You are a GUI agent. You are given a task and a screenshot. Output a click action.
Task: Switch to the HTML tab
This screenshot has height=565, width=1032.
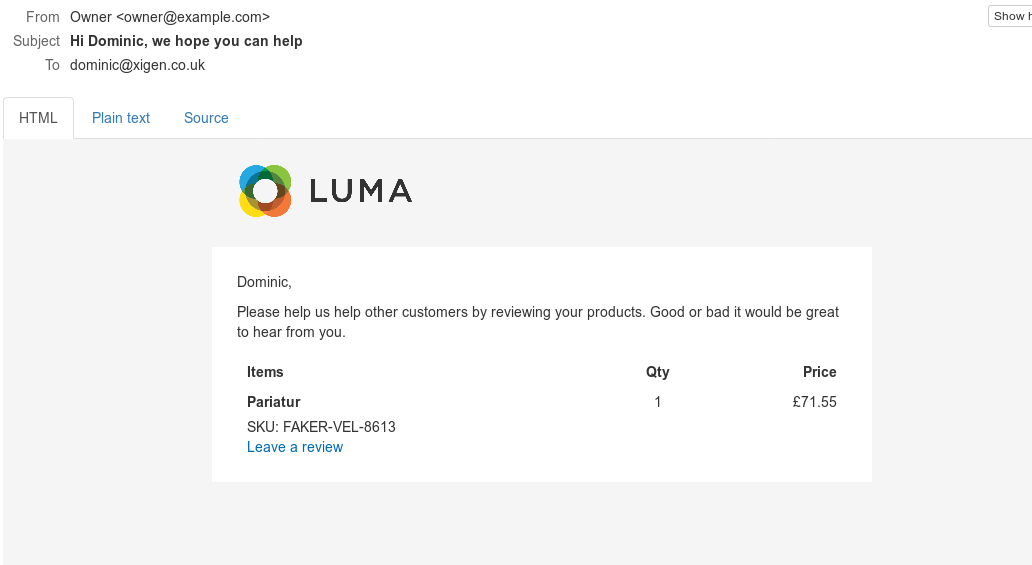39,118
